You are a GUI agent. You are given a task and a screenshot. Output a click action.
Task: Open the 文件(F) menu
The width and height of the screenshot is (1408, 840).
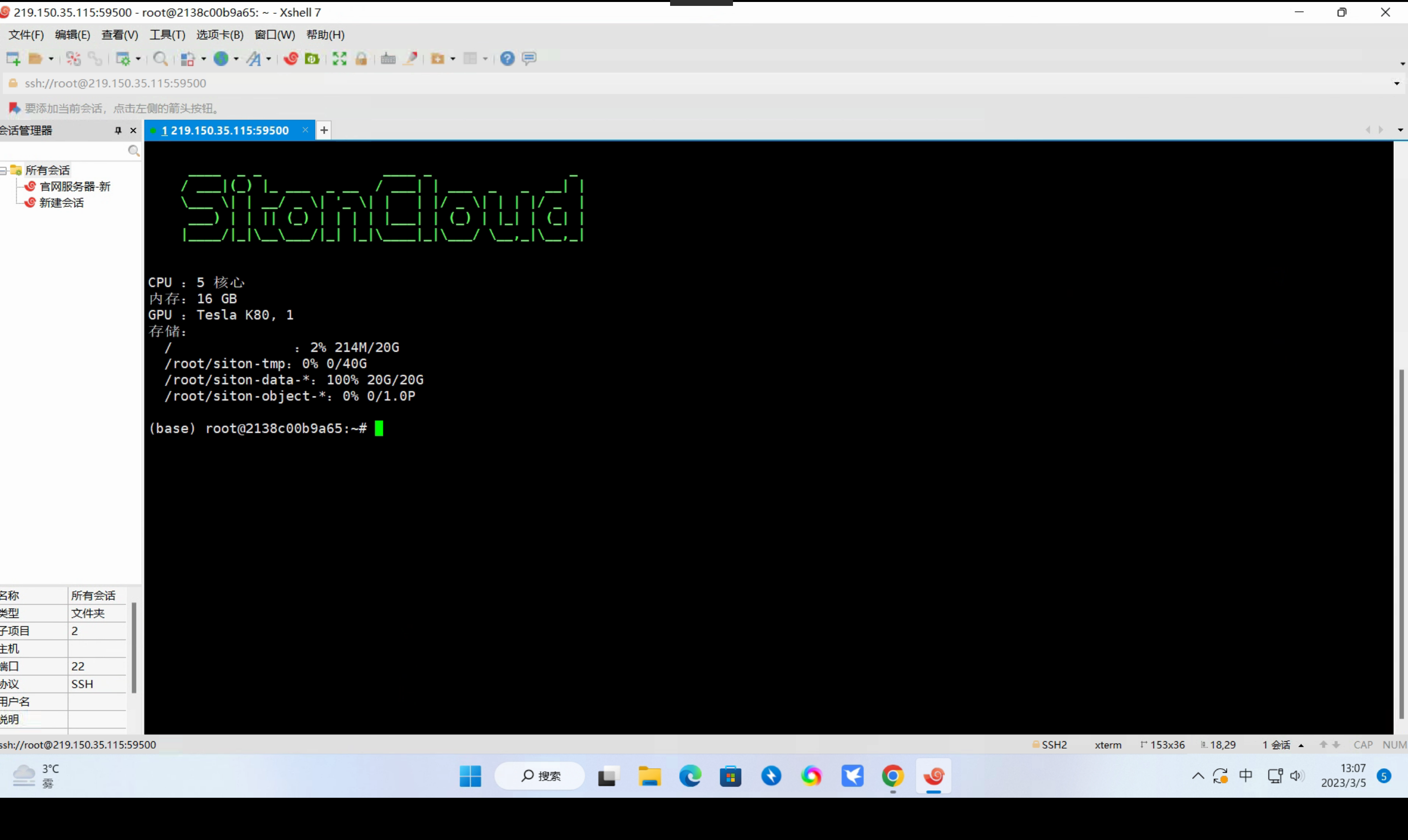tap(26, 34)
